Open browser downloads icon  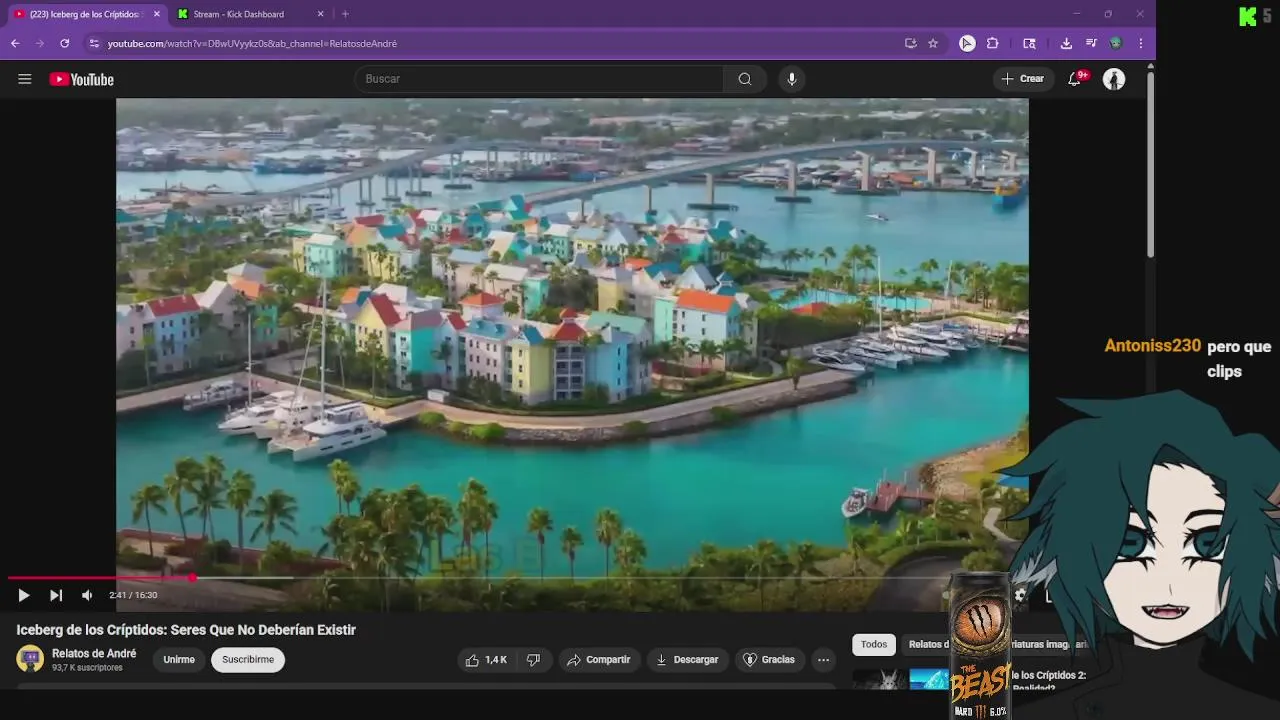point(1066,44)
